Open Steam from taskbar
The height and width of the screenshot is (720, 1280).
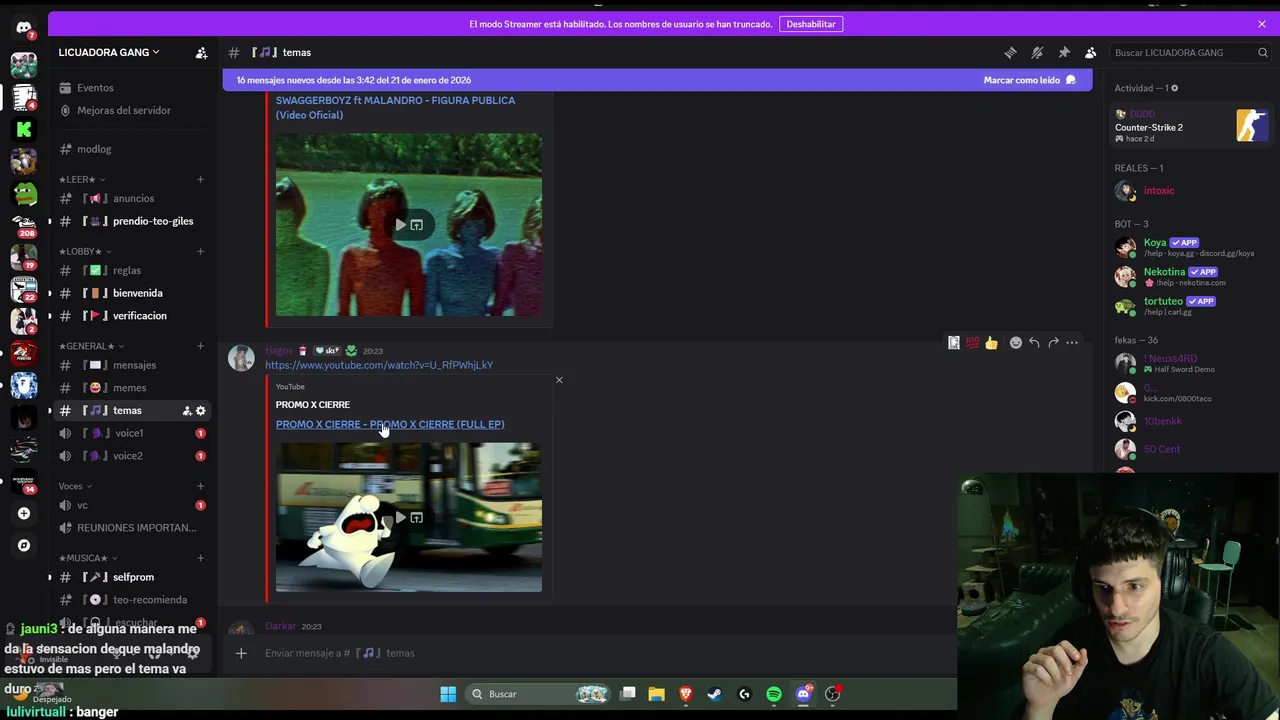[715, 694]
